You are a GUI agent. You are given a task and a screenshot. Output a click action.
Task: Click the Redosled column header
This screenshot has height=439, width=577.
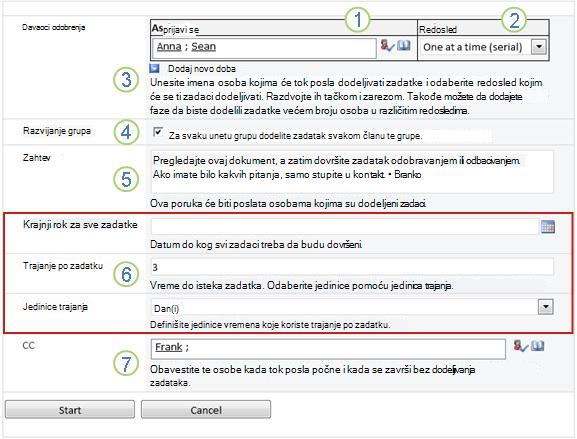(x=438, y=29)
